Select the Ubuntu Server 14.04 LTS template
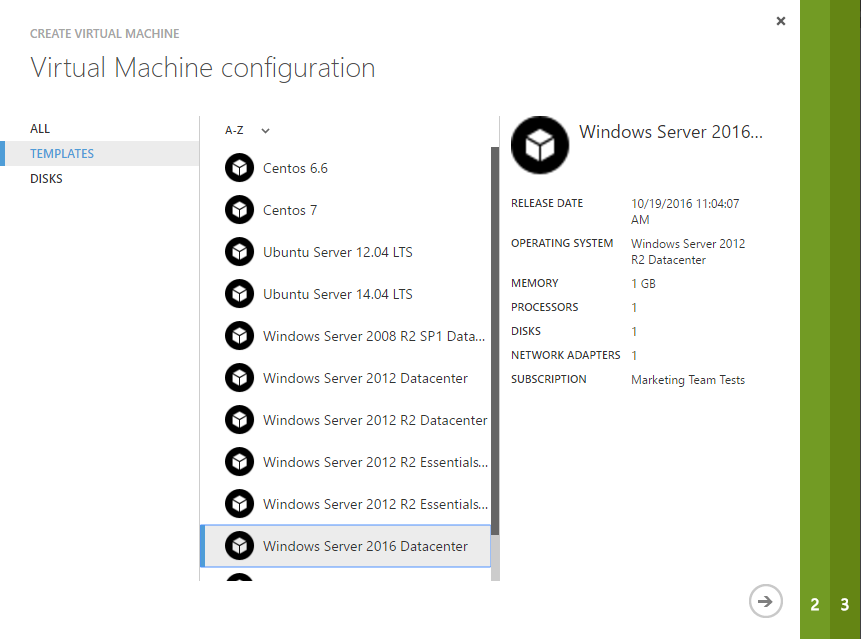Viewport: 861px width, 639px height. (346, 294)
